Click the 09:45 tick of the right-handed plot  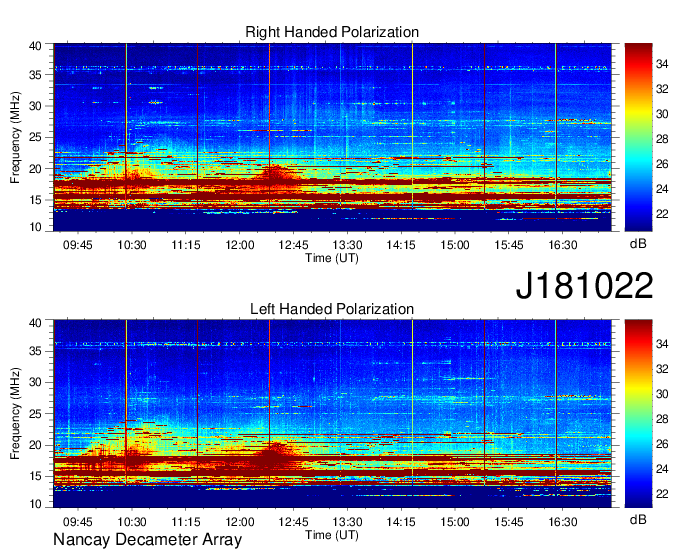click(78, 245)
